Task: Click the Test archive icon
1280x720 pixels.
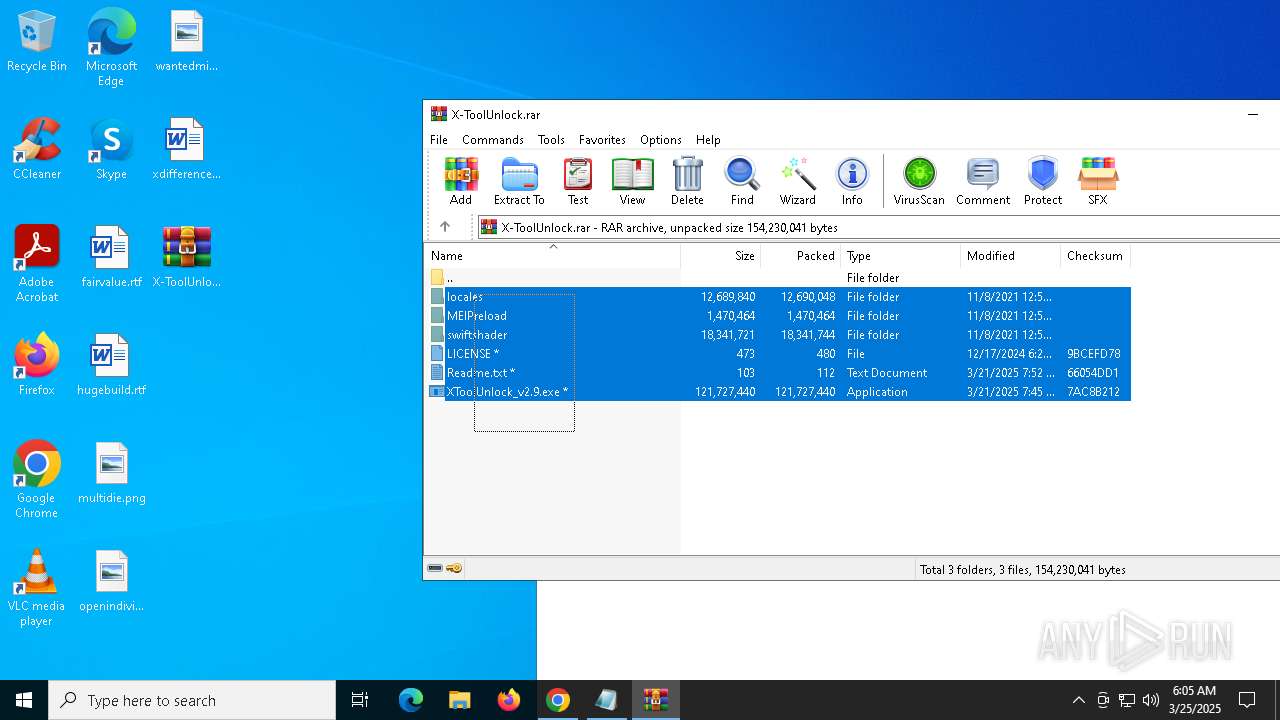Action: click(578, 181)
